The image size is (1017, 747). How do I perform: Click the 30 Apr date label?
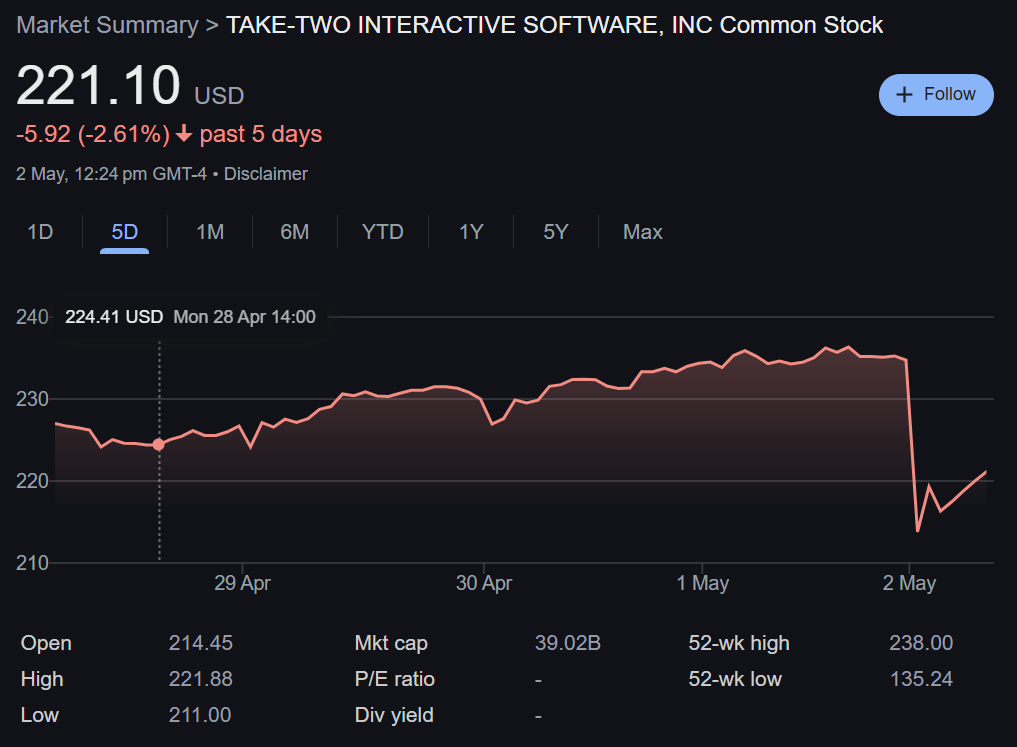[484, 583]
